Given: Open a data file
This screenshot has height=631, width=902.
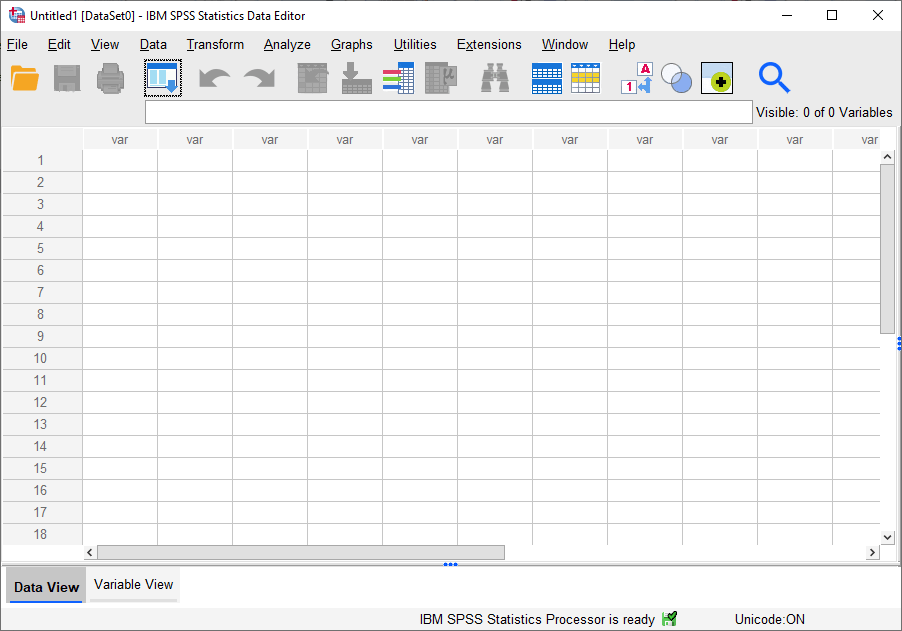Looking at the screenshot, I should click(x=25, y=78).
